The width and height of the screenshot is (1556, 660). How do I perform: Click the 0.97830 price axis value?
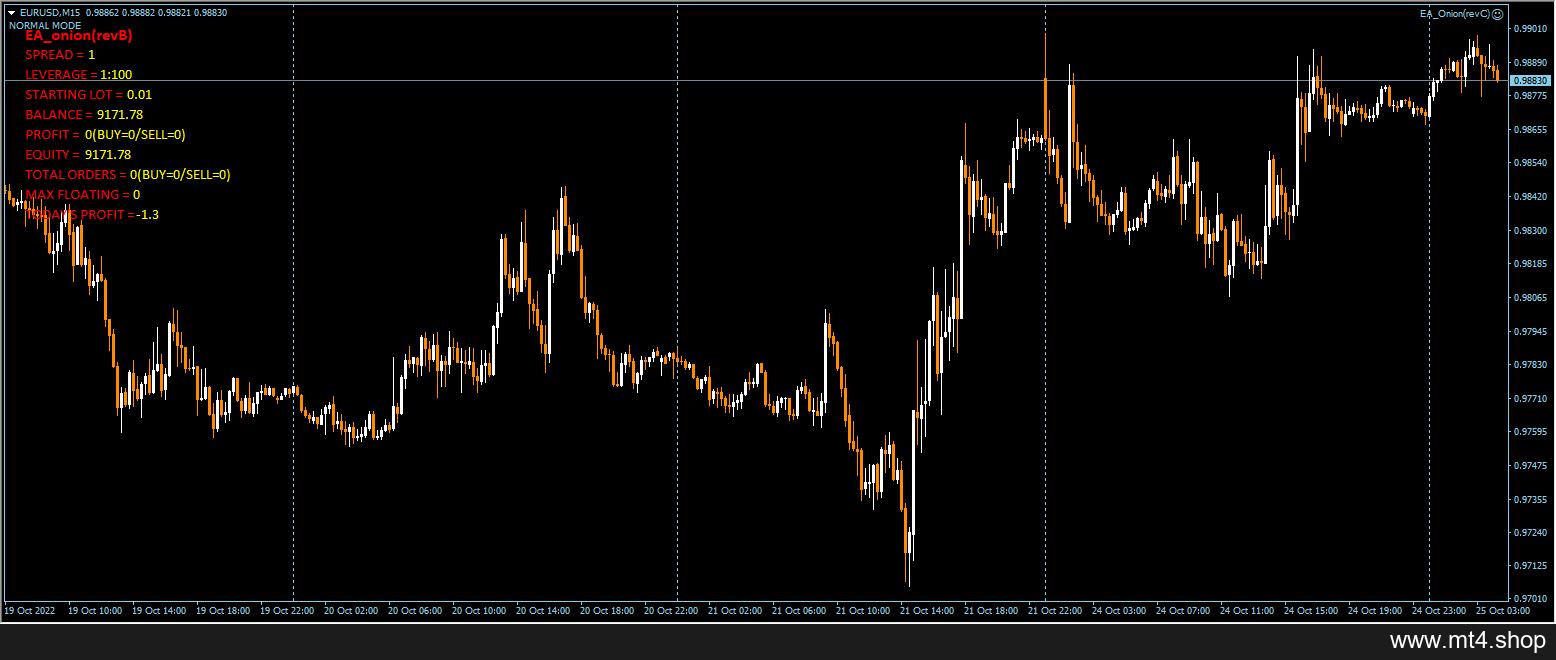click(x=1532, y=365)
